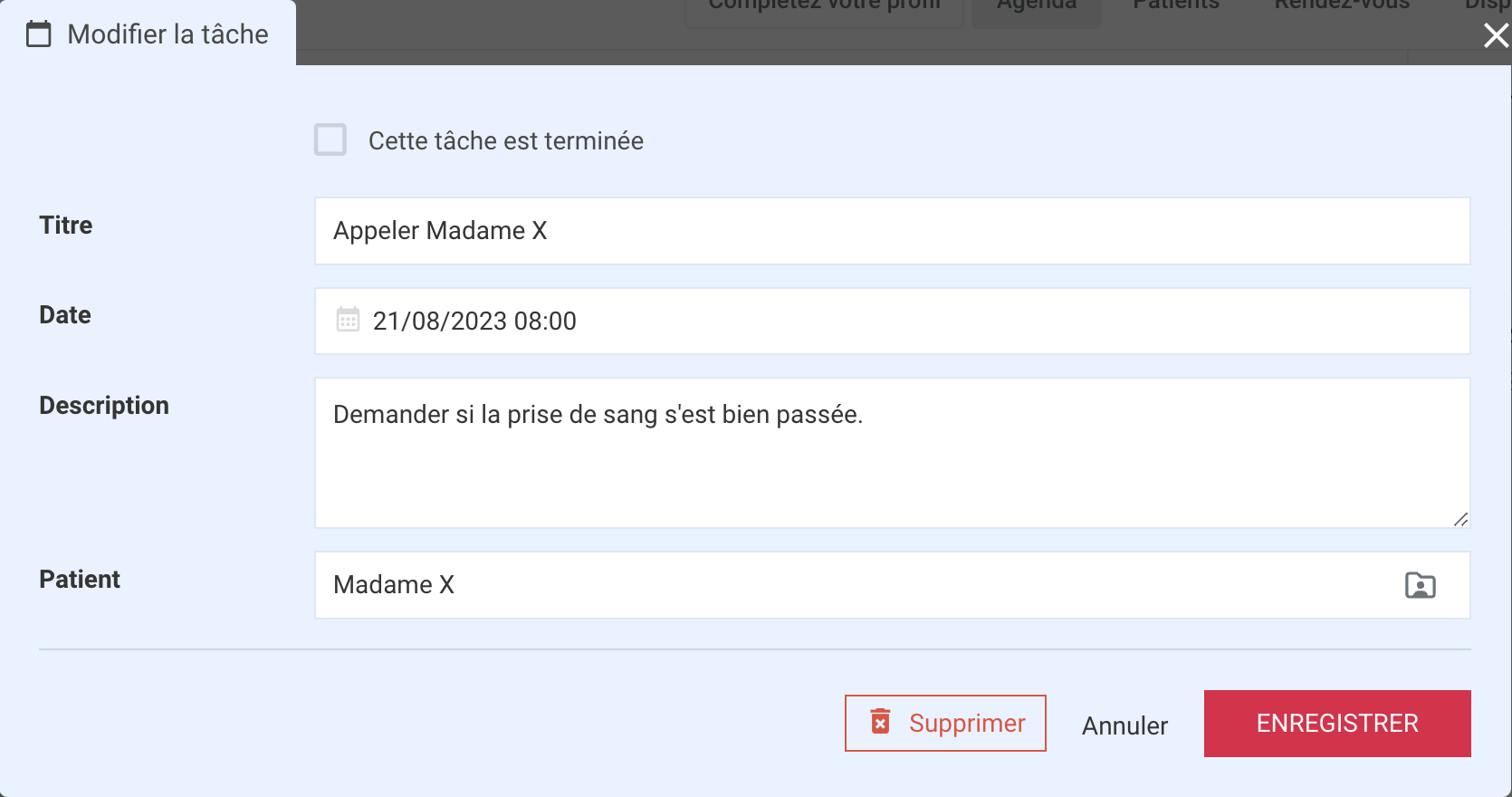Click the Complétez votre profil button
This screenshot has width=1512, height=797.
click(x=824, y=7)
